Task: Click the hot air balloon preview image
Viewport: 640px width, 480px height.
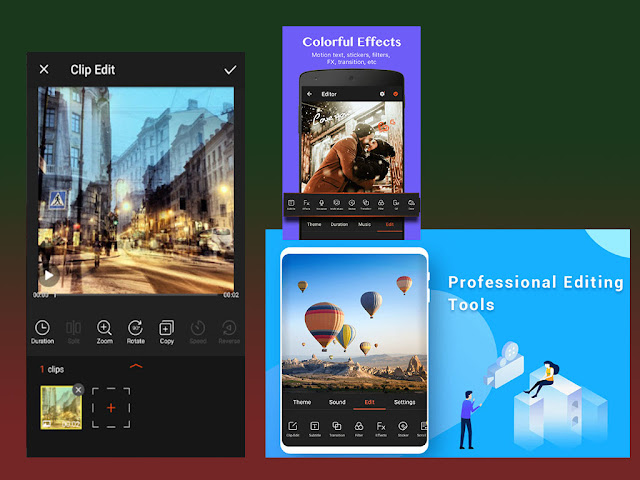Action: [354, 322]
